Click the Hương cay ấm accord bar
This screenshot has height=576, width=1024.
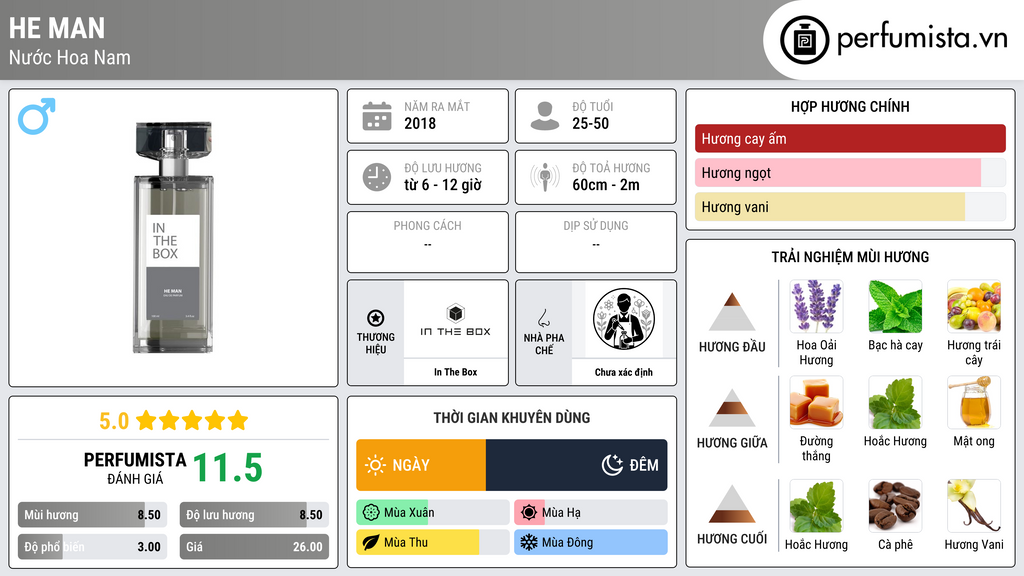point(850,138)
